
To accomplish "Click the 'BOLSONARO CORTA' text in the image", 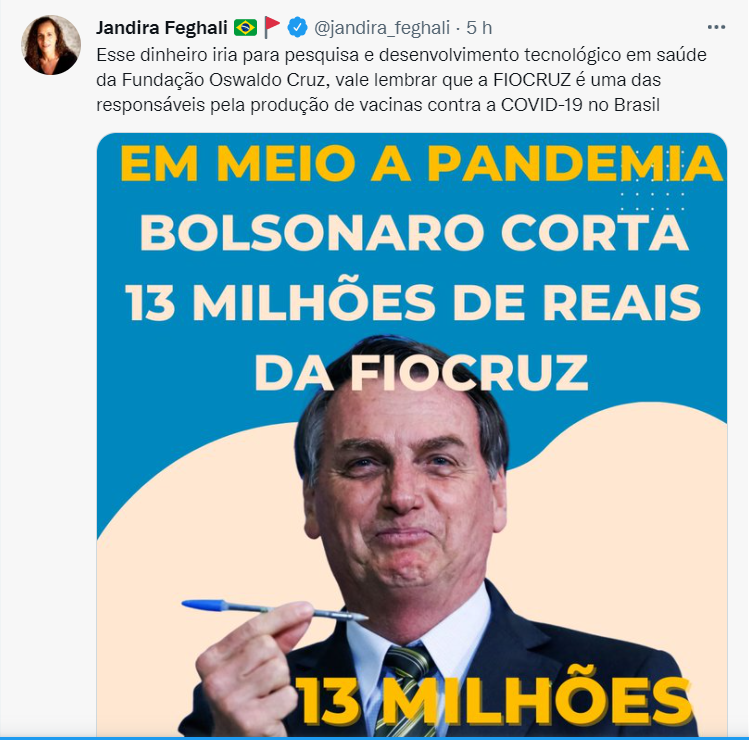I will tap(414, 233).
